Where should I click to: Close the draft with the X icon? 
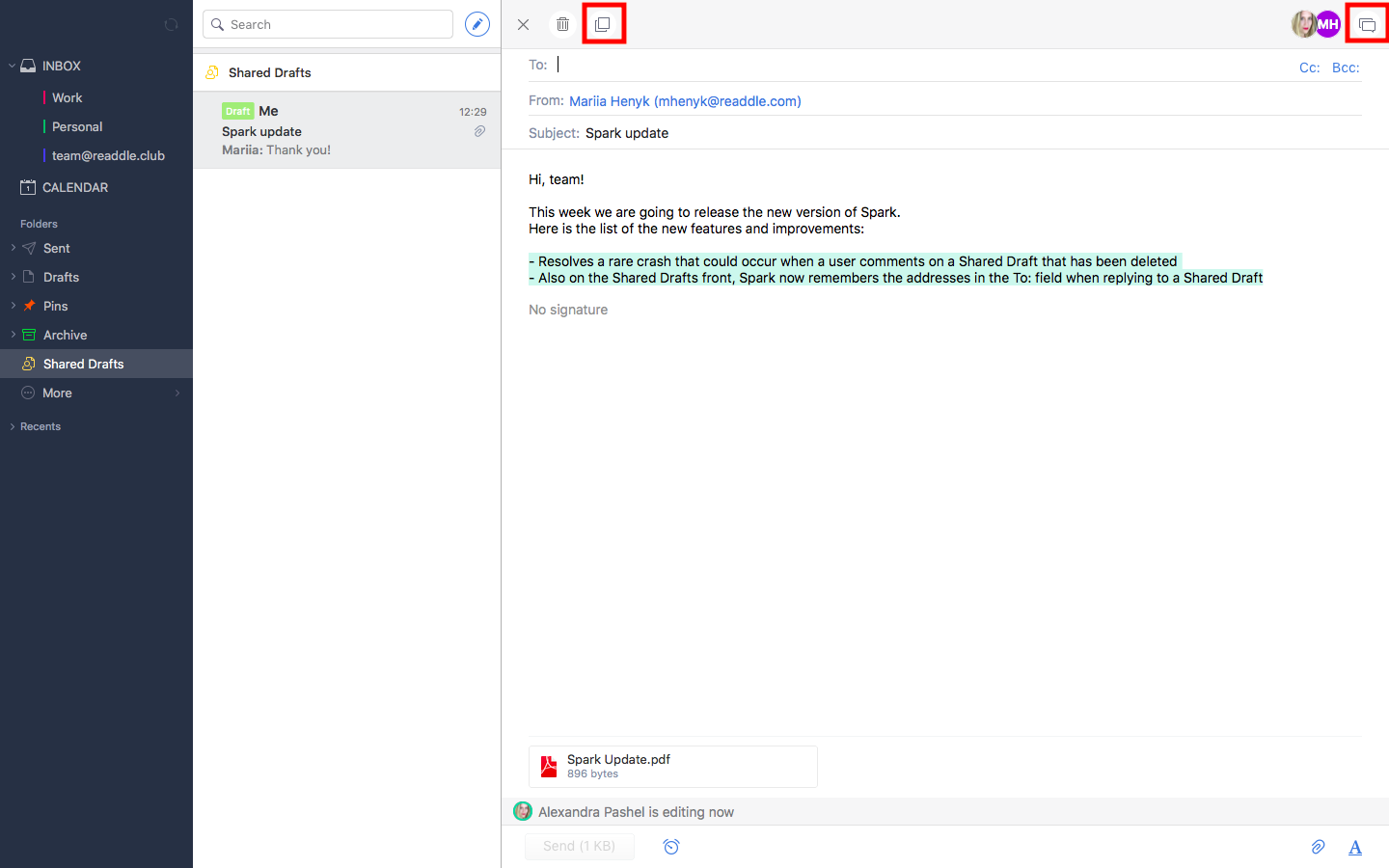(x=523, y=24)
